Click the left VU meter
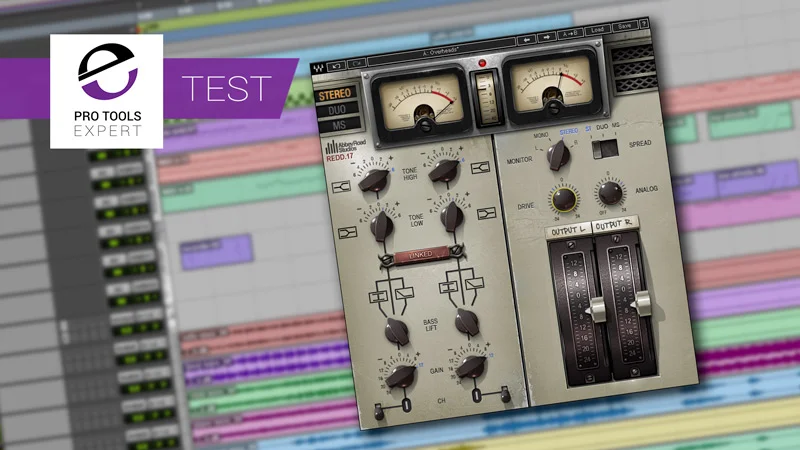Viewport: 800px width, 450px height. tap(420, 103)
